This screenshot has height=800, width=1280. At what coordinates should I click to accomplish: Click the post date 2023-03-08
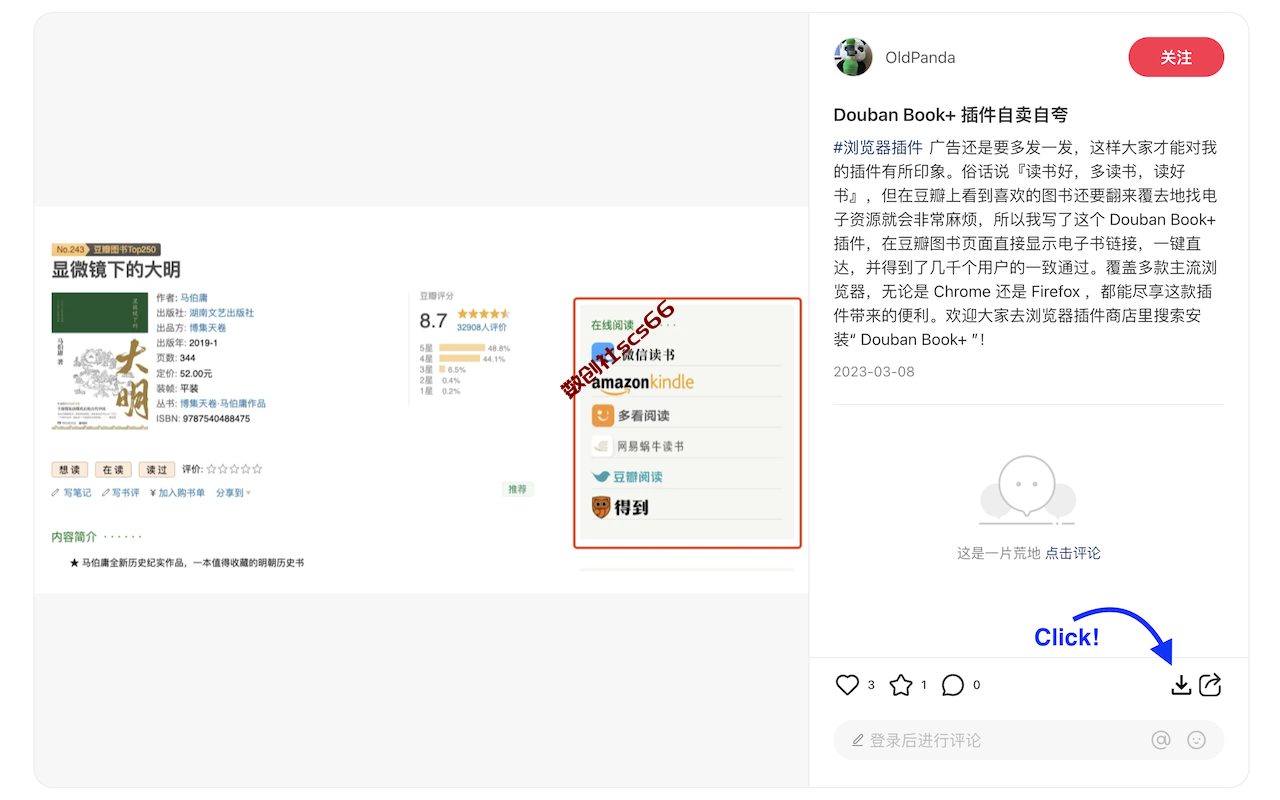pos(874,372)
